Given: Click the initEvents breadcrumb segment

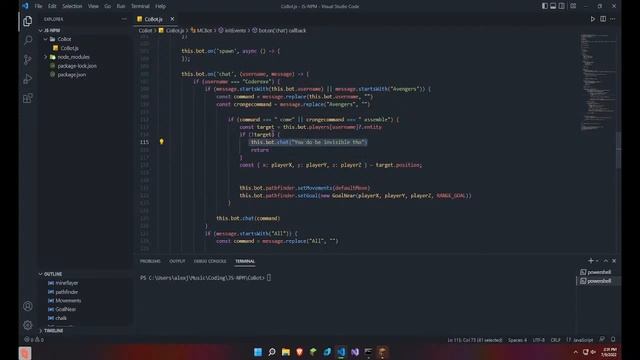Looking at the screenshot, I should point(232,31).
